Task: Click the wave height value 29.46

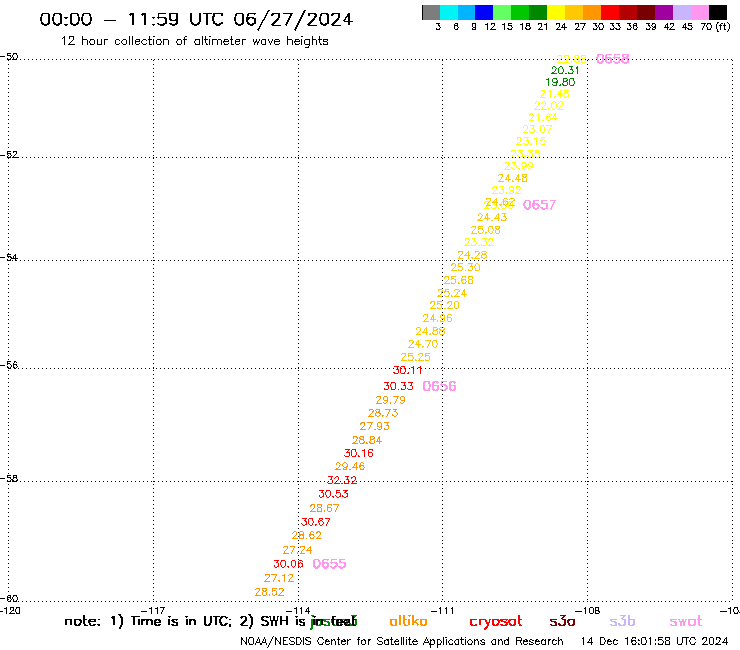Action: point(350,467)
